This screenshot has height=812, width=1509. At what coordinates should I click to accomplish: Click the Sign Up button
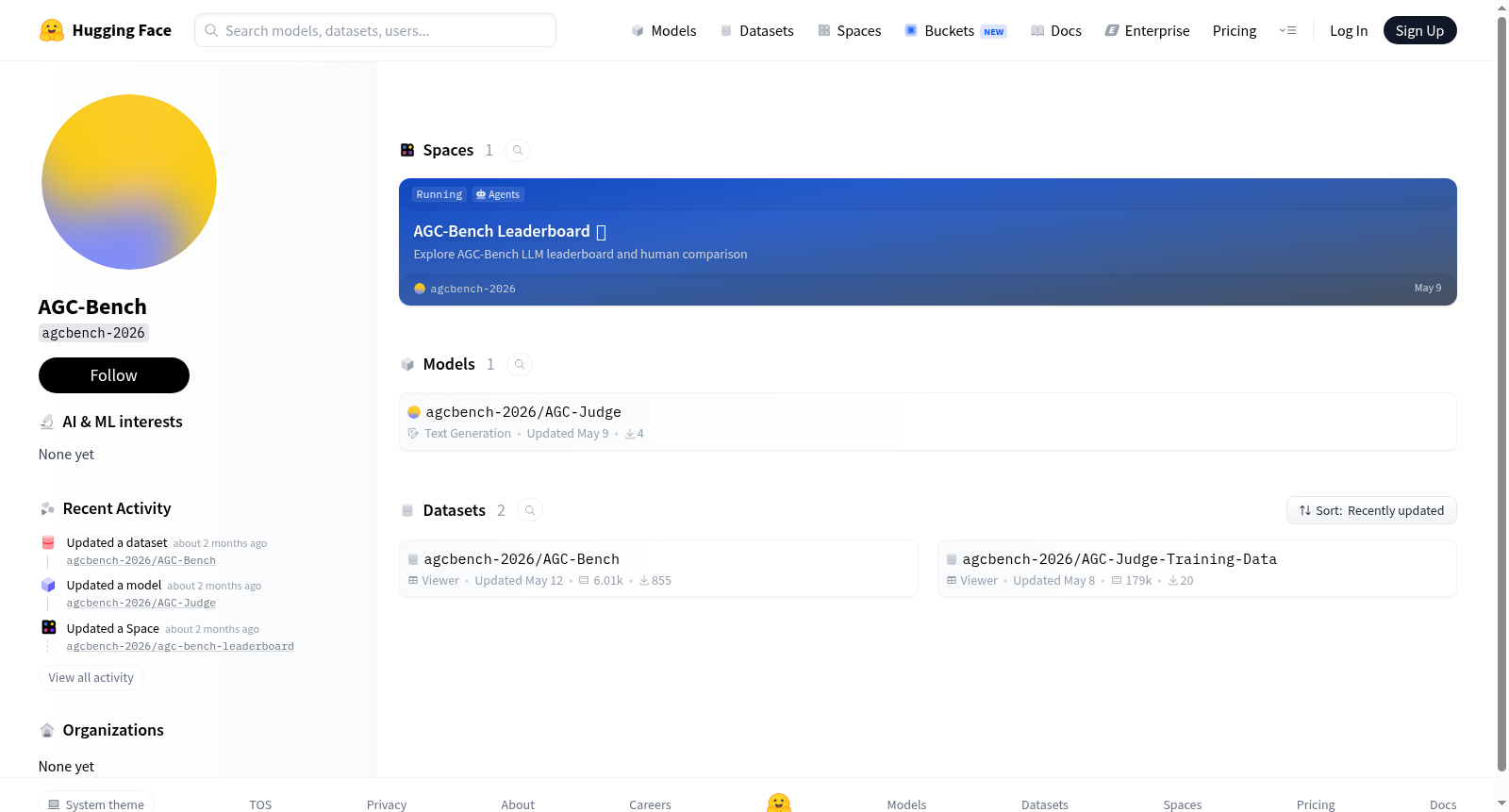pyautogui.click(x=1419, y=30)
